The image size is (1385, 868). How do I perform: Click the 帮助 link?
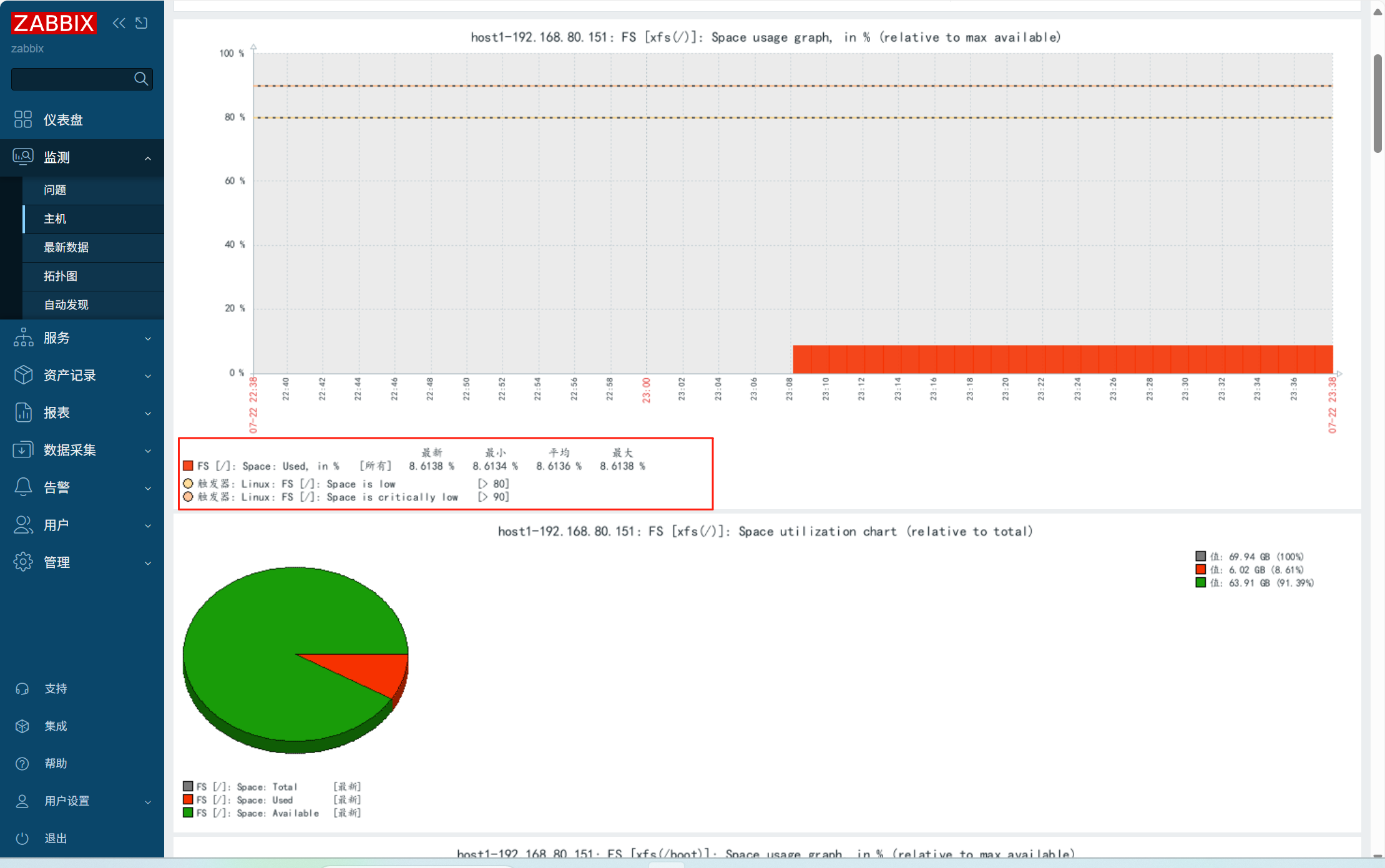pyautogui.click(x=56, y=764)
